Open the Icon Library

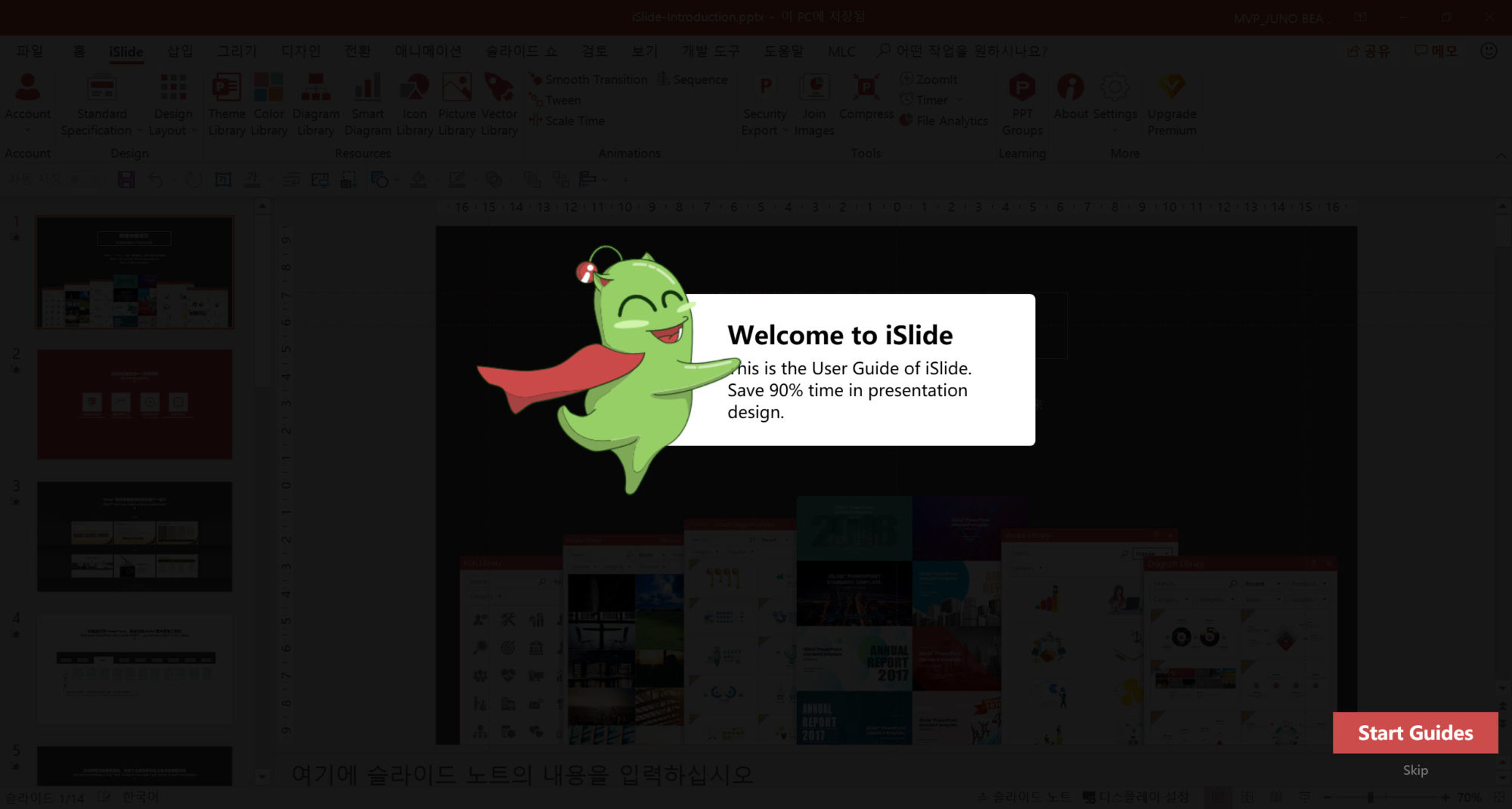414,105
